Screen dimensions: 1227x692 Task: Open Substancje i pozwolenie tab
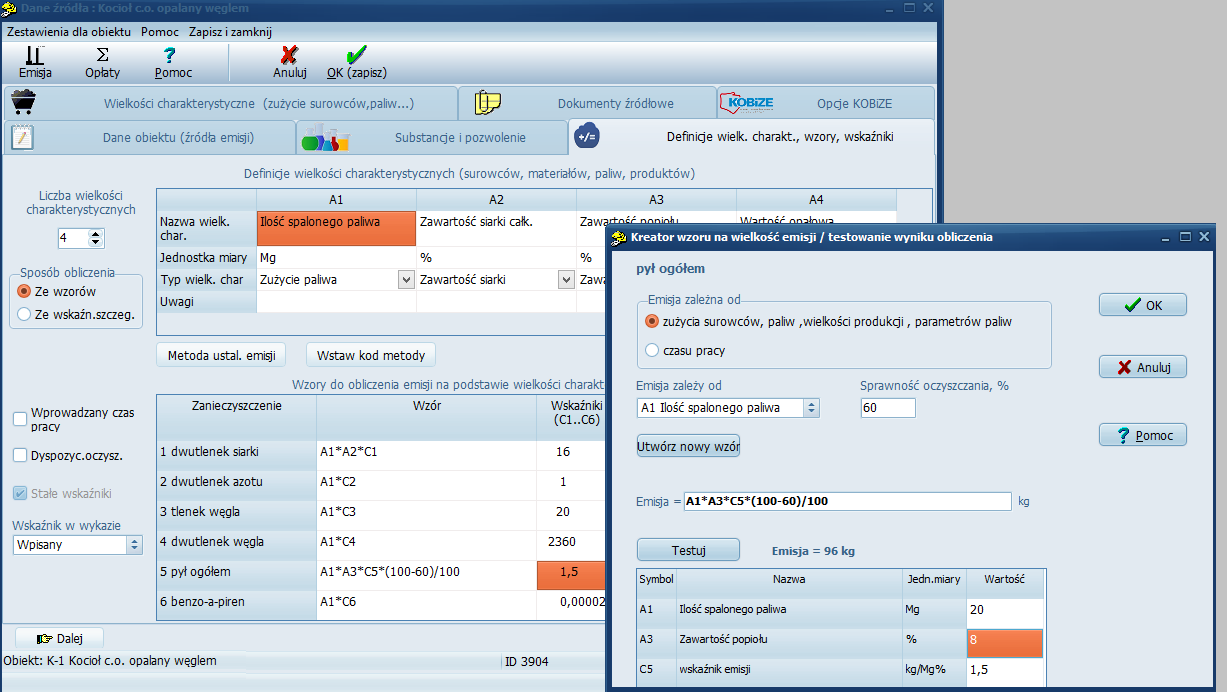pyautogui.click(x=432, y=137)
